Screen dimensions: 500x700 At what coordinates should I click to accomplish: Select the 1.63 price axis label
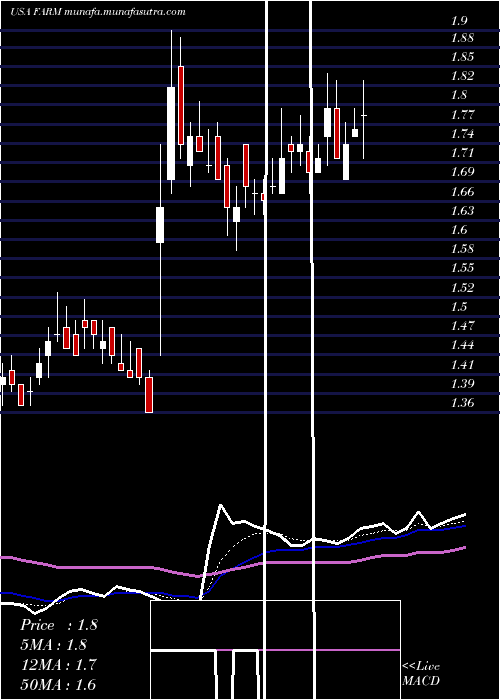462,210
